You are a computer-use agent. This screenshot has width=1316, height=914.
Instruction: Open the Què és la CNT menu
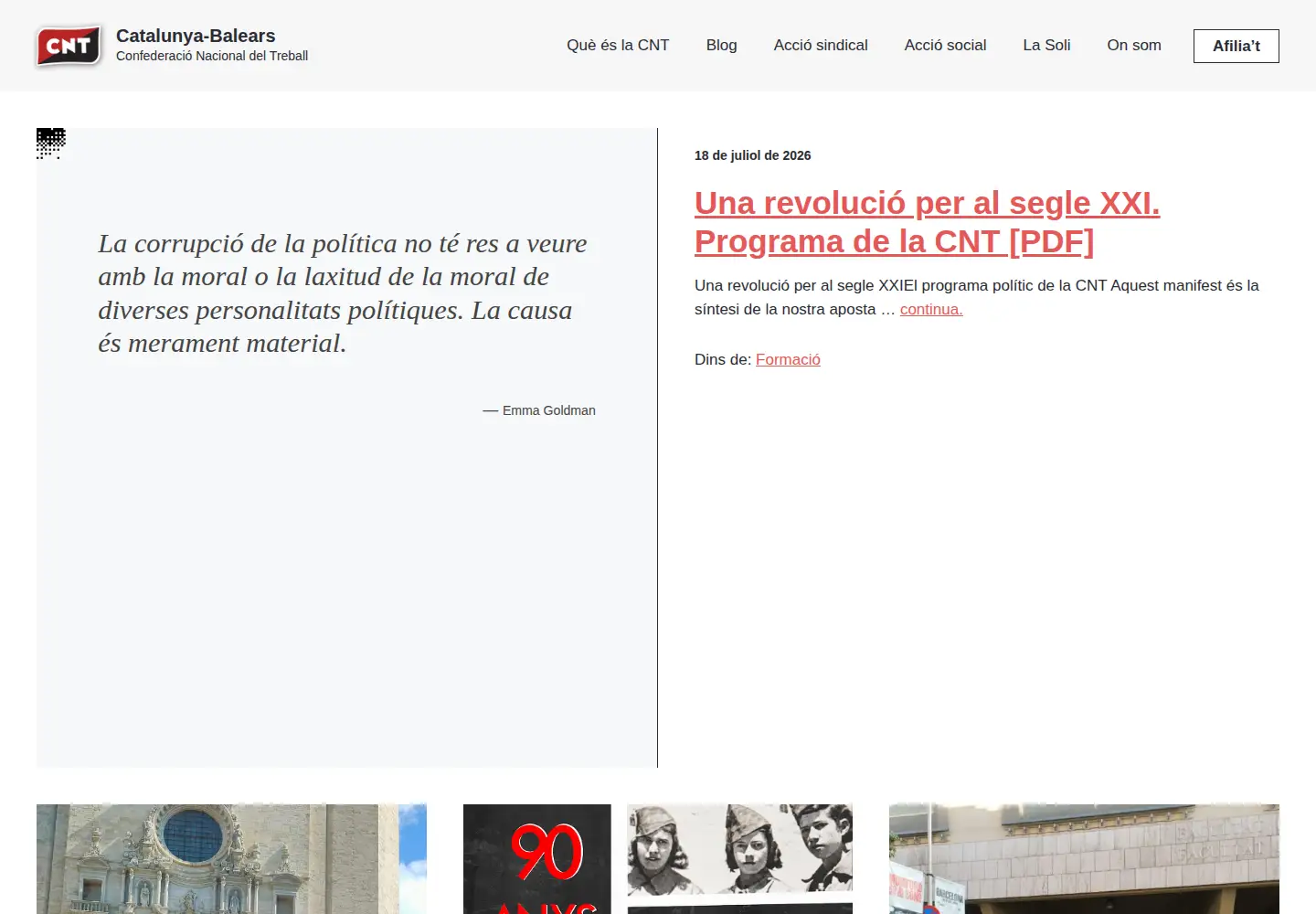[618, 45]
